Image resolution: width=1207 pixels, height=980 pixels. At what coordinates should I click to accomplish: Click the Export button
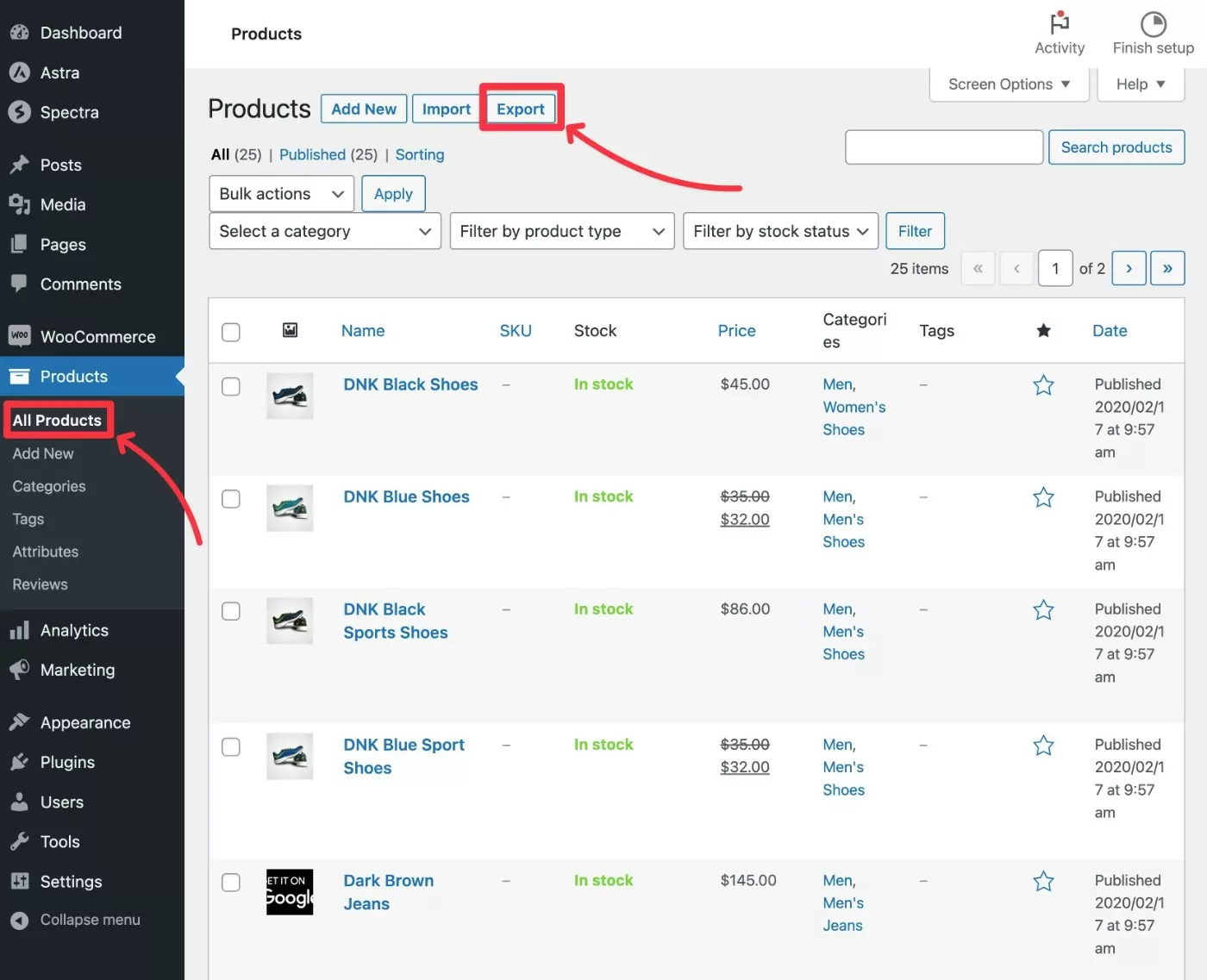click(520, 109)
